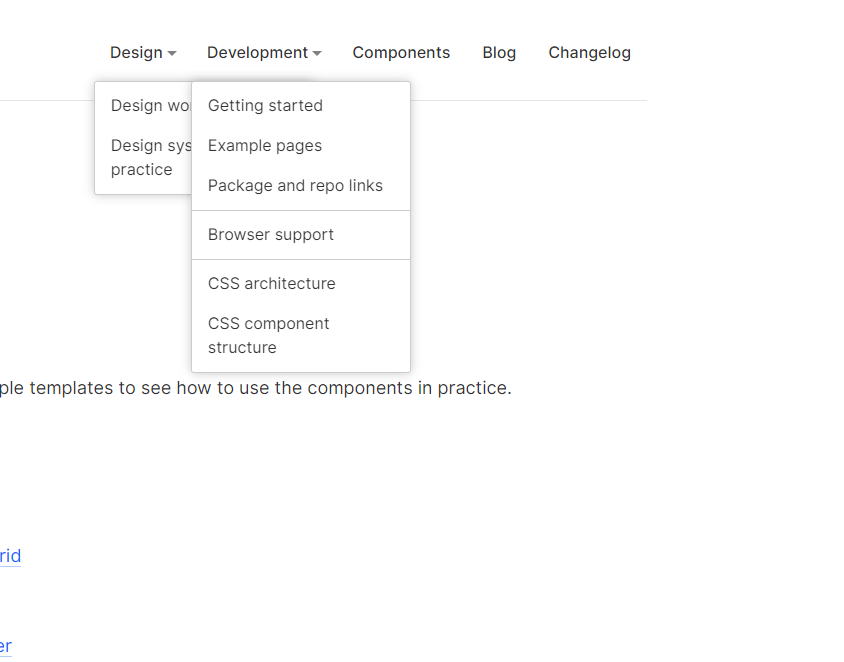Open "Example pages" from the menu

click(x=264, y=145)
